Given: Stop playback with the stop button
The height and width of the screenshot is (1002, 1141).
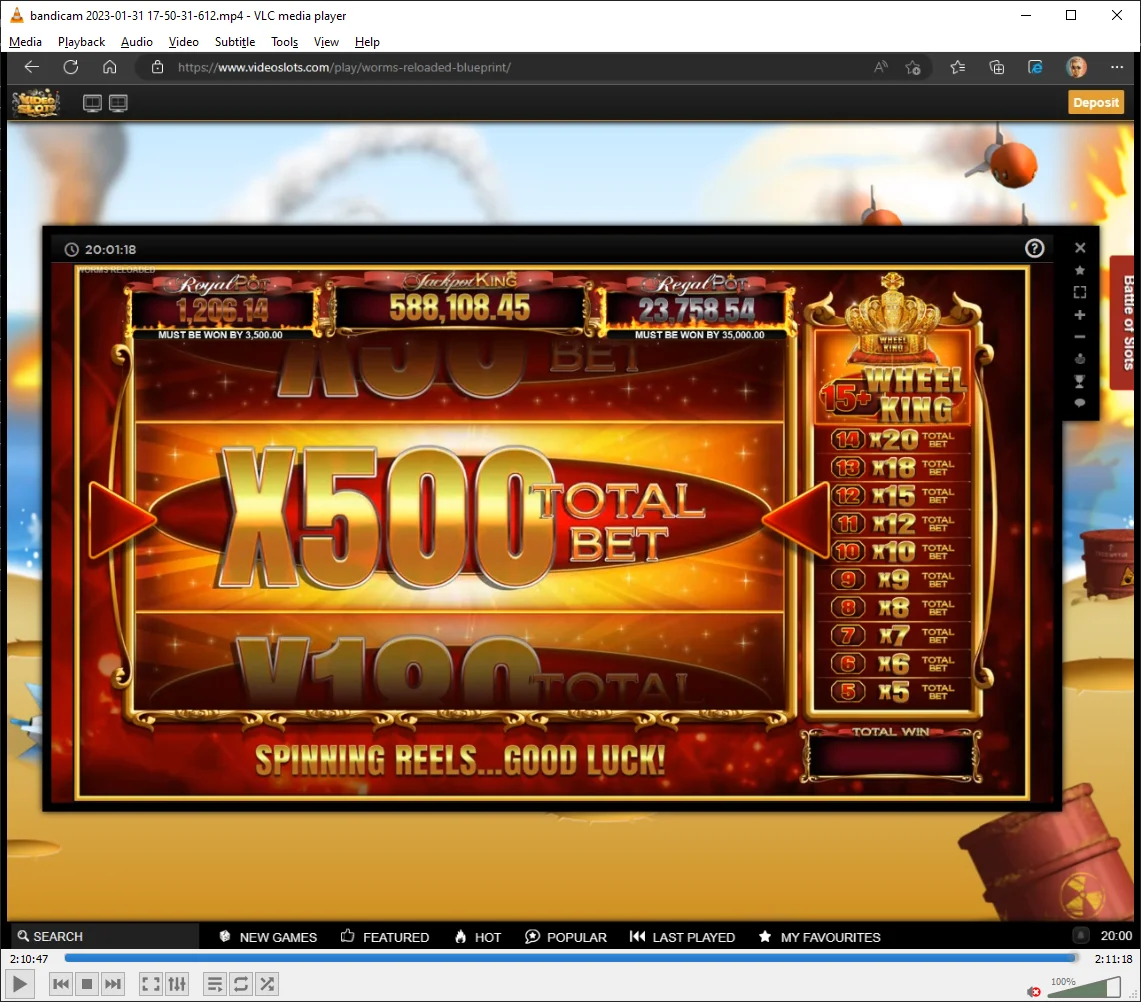Looking at the screenshot, I should click(87, 985).
